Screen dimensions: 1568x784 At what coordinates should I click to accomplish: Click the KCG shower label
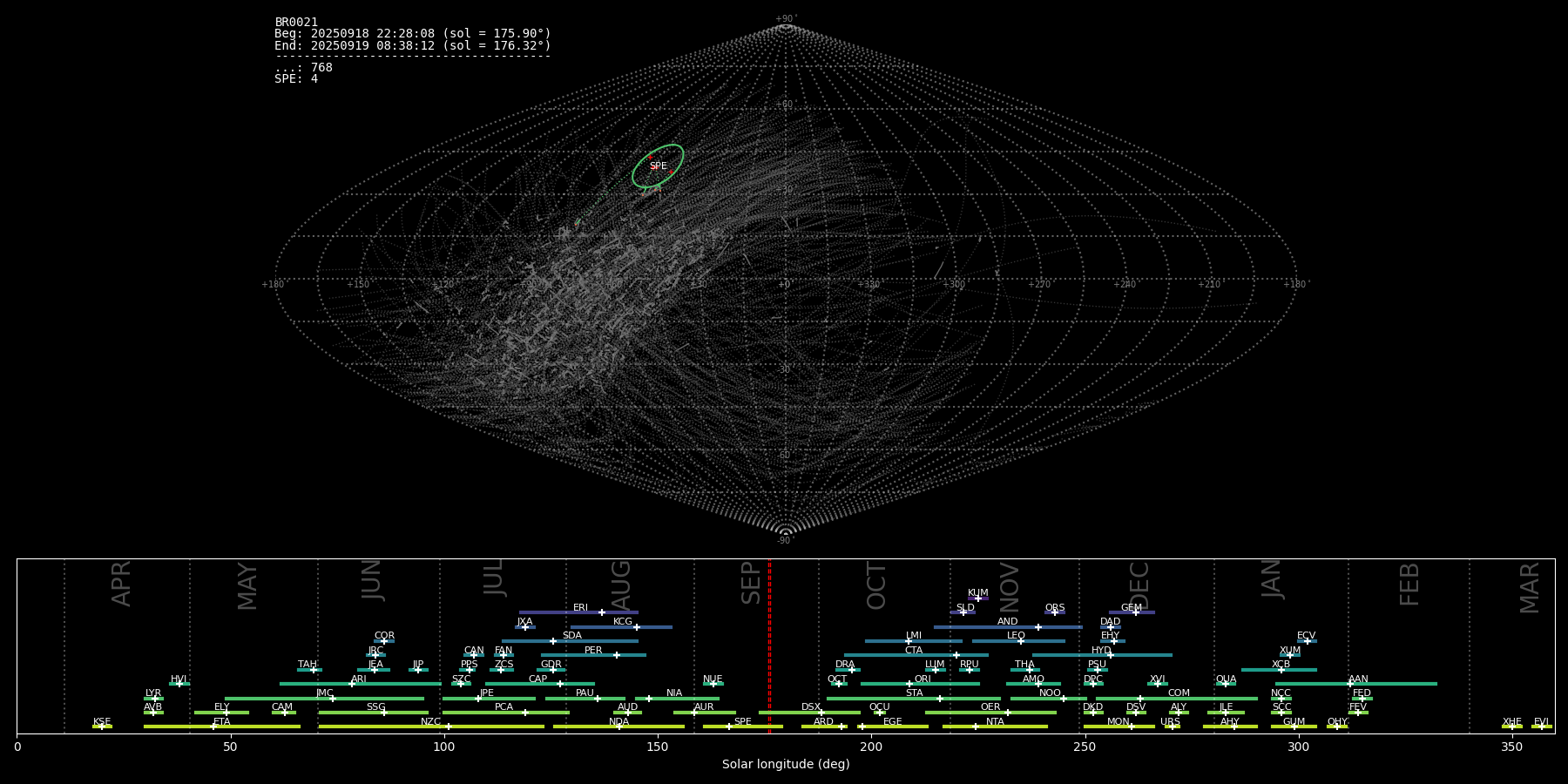pos(623,622)
